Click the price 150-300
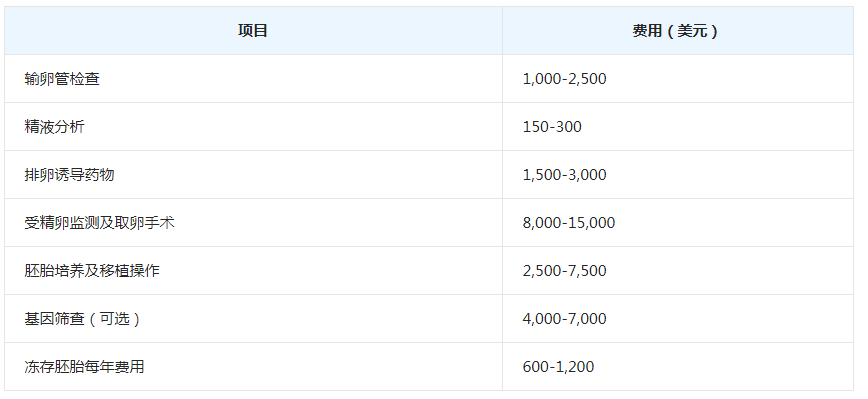 coord(552,127)
